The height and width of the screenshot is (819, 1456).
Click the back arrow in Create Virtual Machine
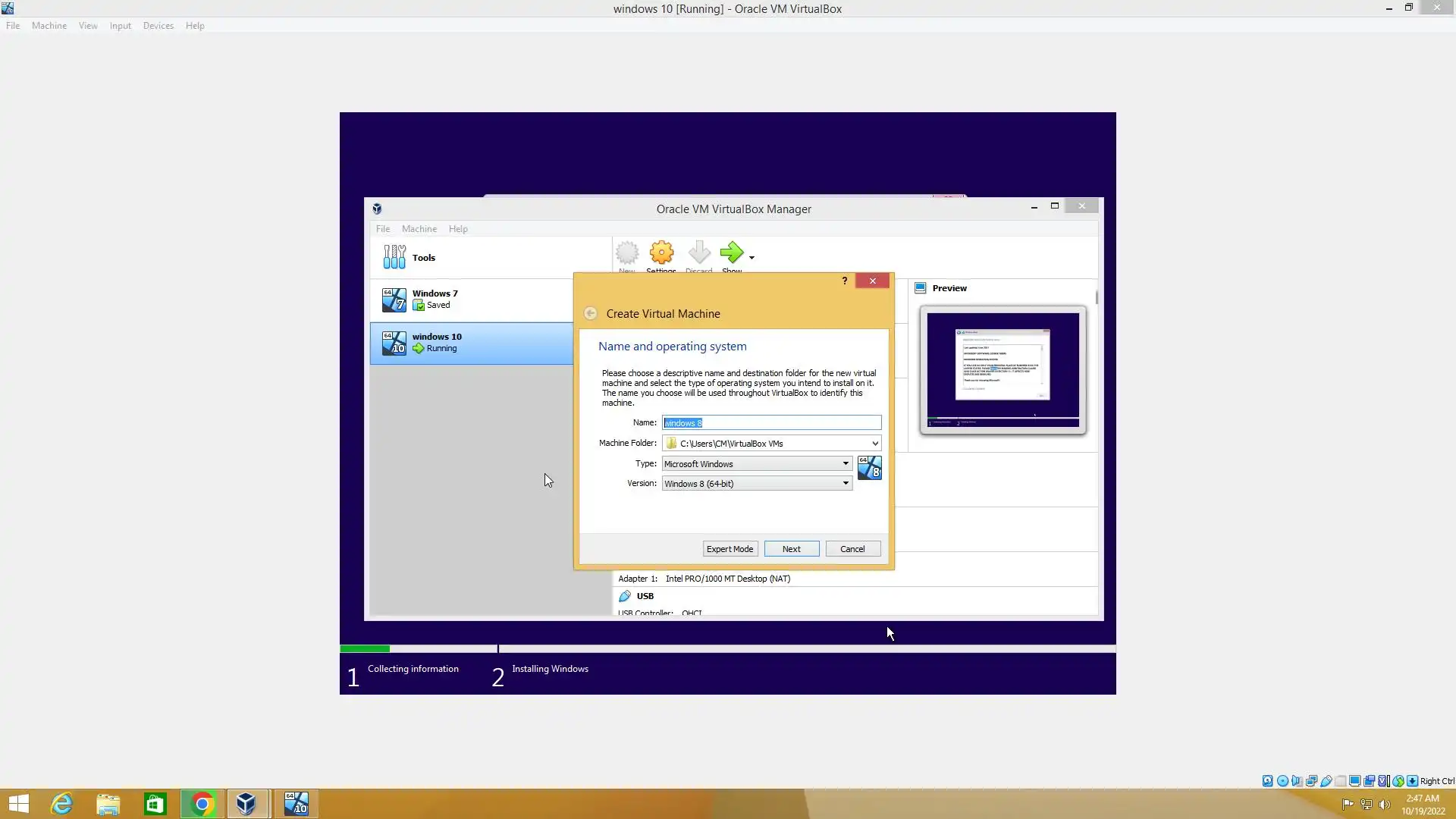(590, 314)
